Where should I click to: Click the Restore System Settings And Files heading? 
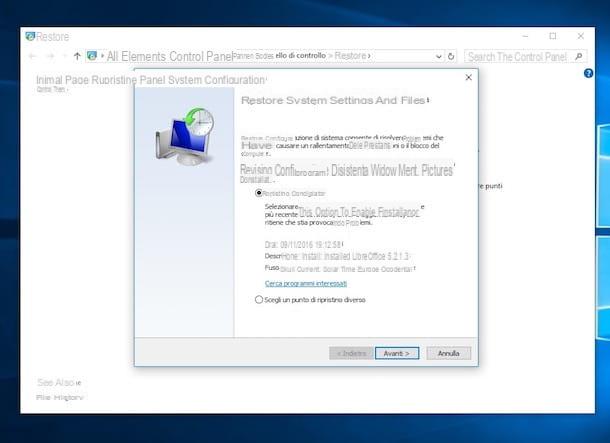(x=334, y=100)
